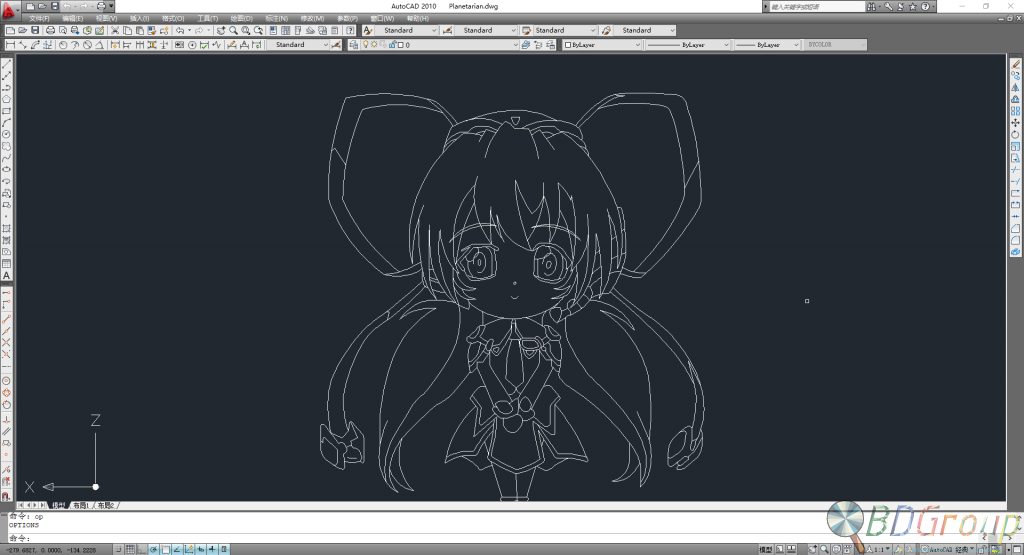This screenshot has height=555, width=1024.
Task: Select the Rotate tool in modify toolbar
Action: (x=1016, y=135)
